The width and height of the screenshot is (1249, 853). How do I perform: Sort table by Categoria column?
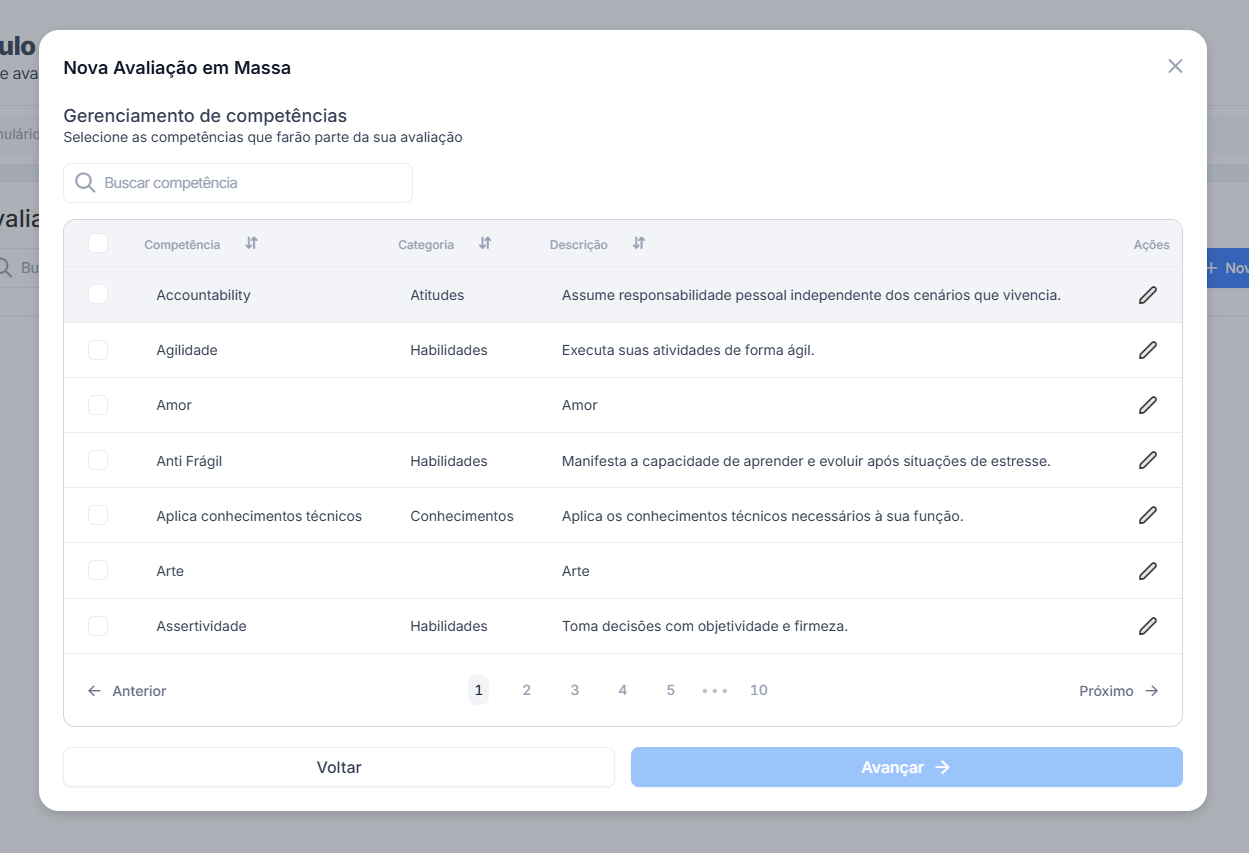click(x=485, y=243)
